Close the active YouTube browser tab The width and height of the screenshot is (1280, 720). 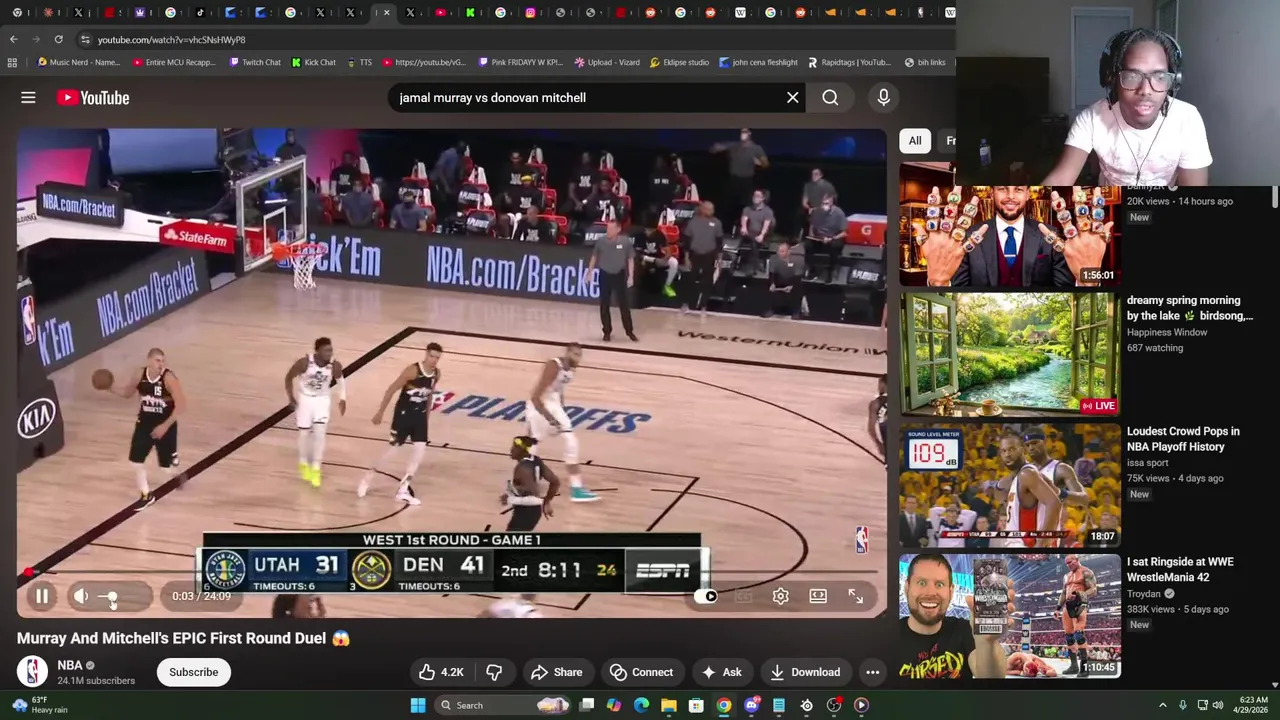pyautogui.click(x=387, y=13)
